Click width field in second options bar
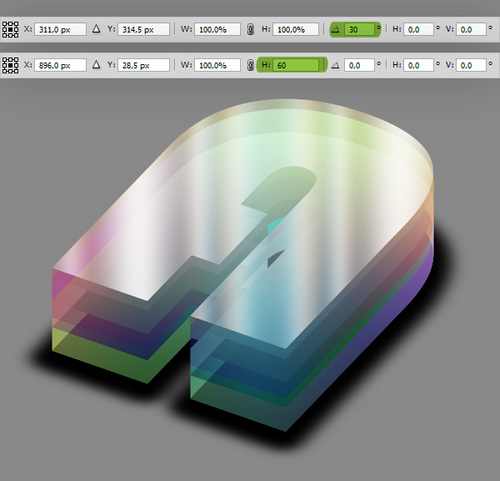 (x=217, y=65)
